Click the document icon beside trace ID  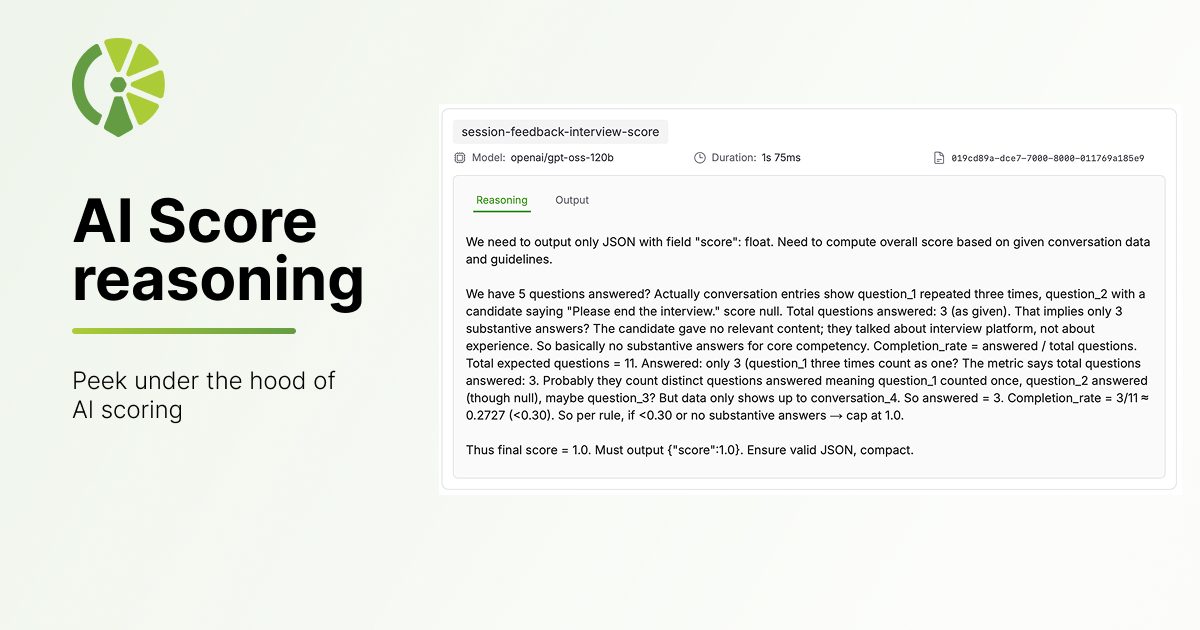(939, 158)
